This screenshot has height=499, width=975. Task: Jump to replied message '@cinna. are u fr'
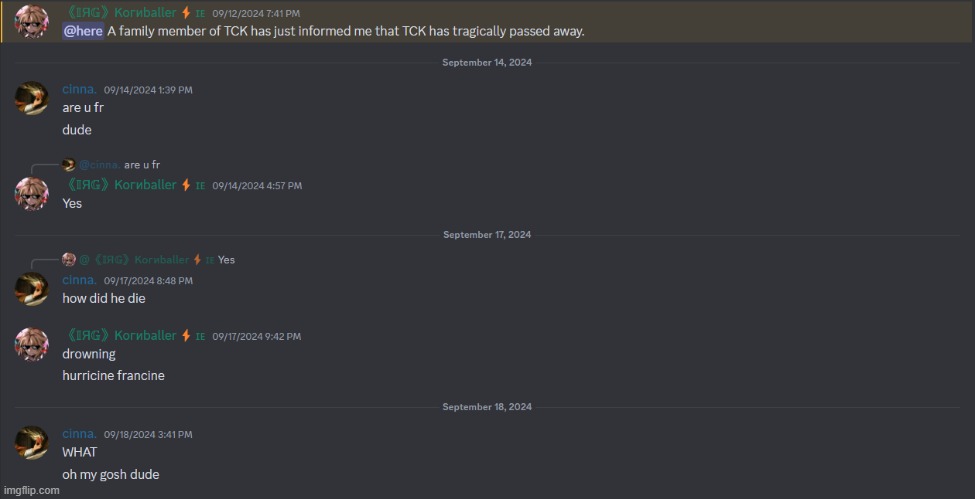(119, 165)
